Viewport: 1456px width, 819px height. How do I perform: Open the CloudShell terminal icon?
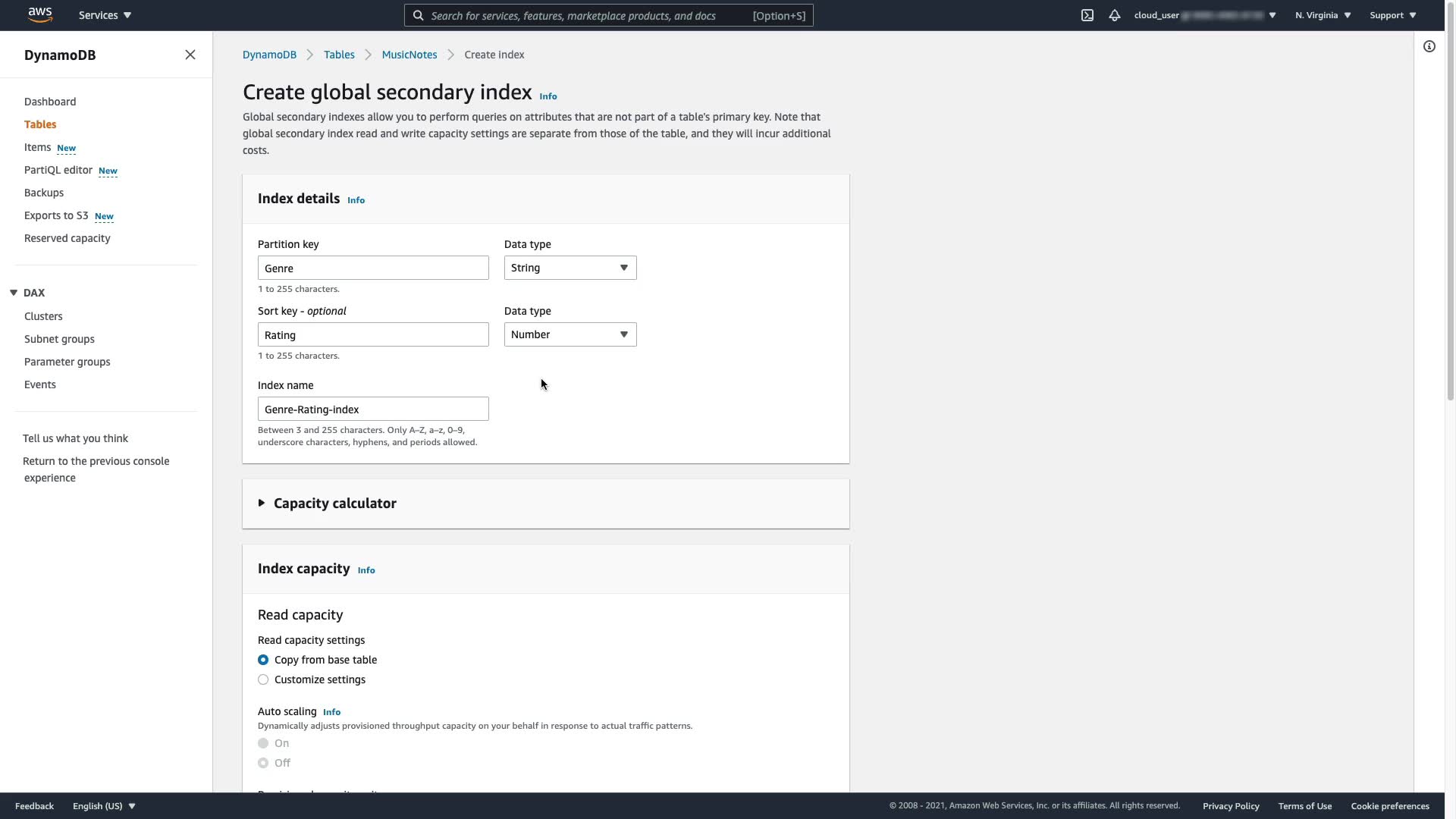click(1087, 15)
